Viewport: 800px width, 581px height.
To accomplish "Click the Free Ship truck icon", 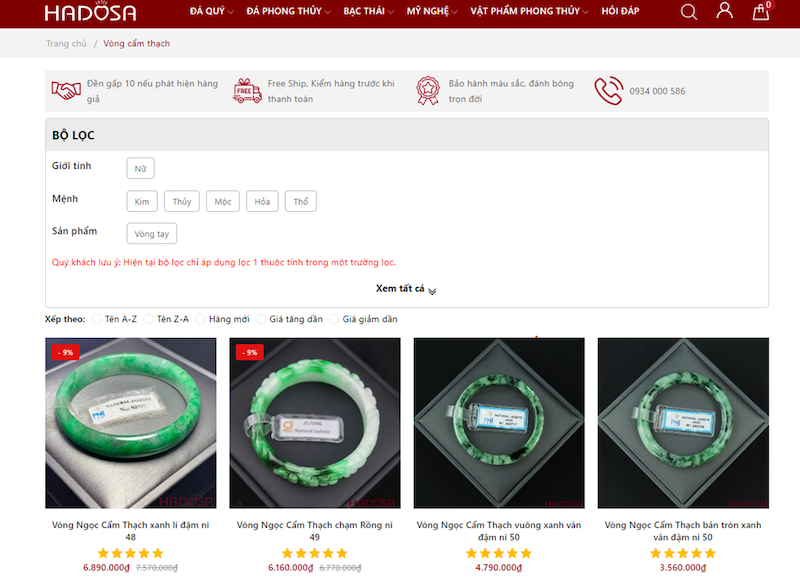I will tap(247, 91).
